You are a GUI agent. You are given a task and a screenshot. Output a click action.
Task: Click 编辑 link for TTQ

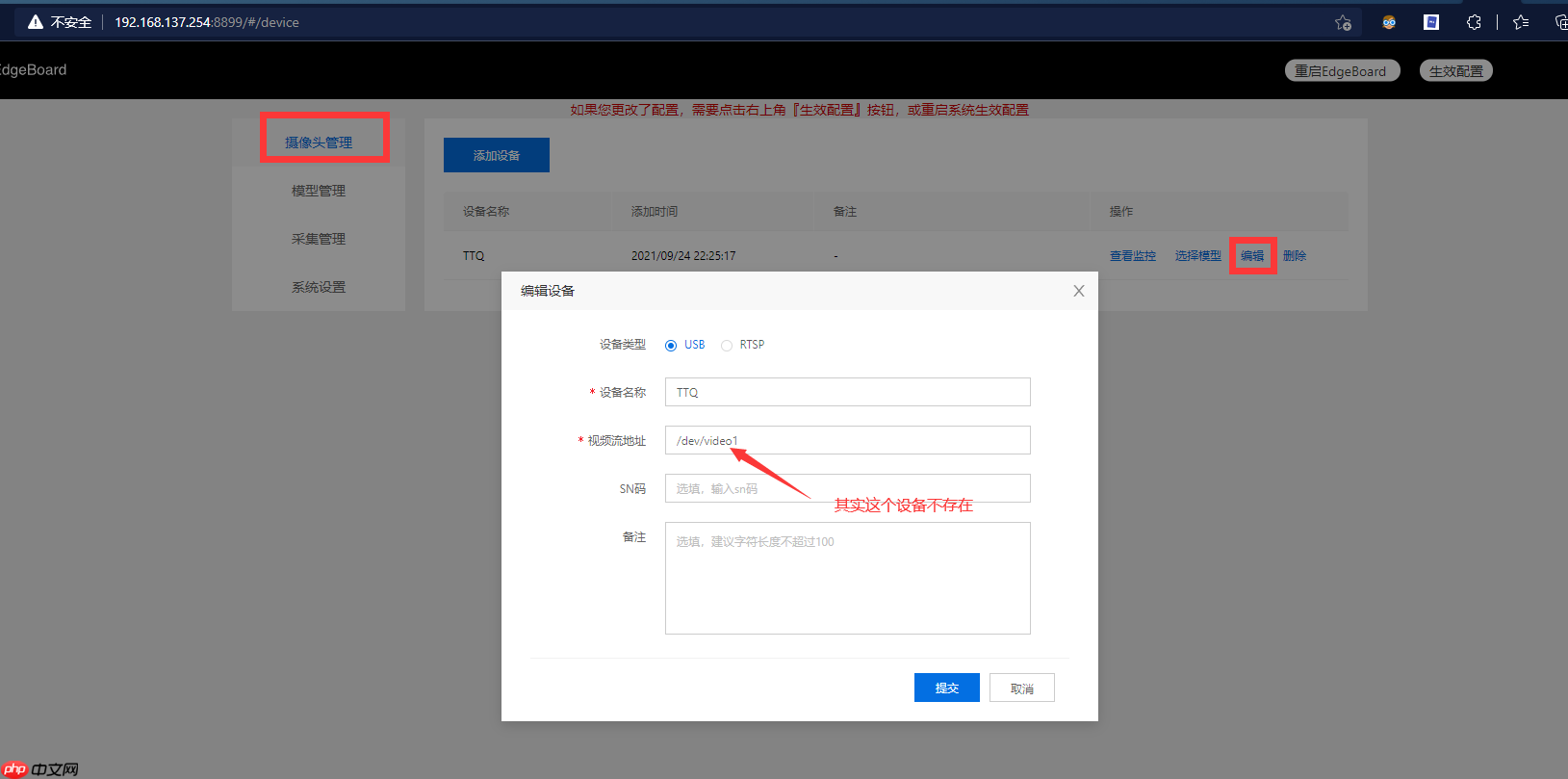1252,256
